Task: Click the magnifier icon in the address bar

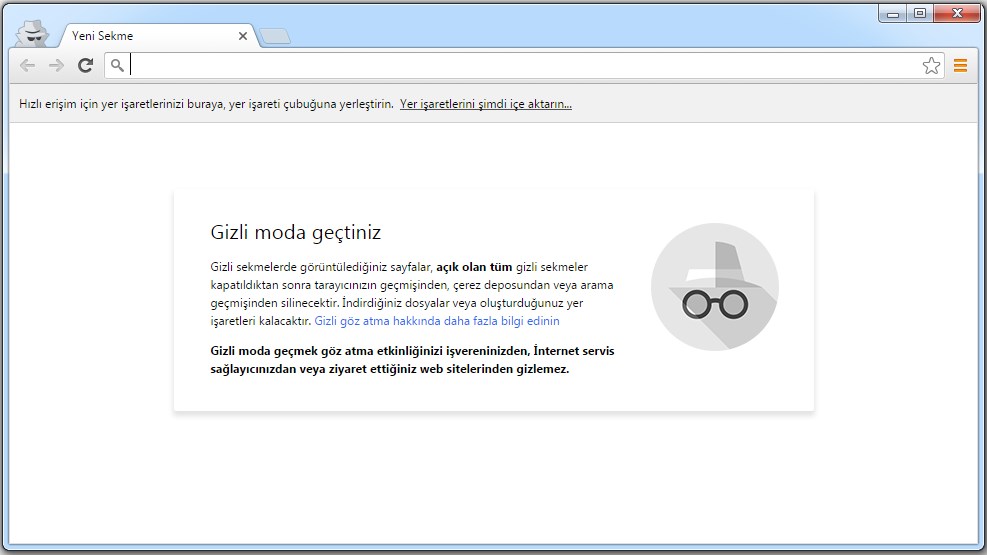Action: coord(117,66)
